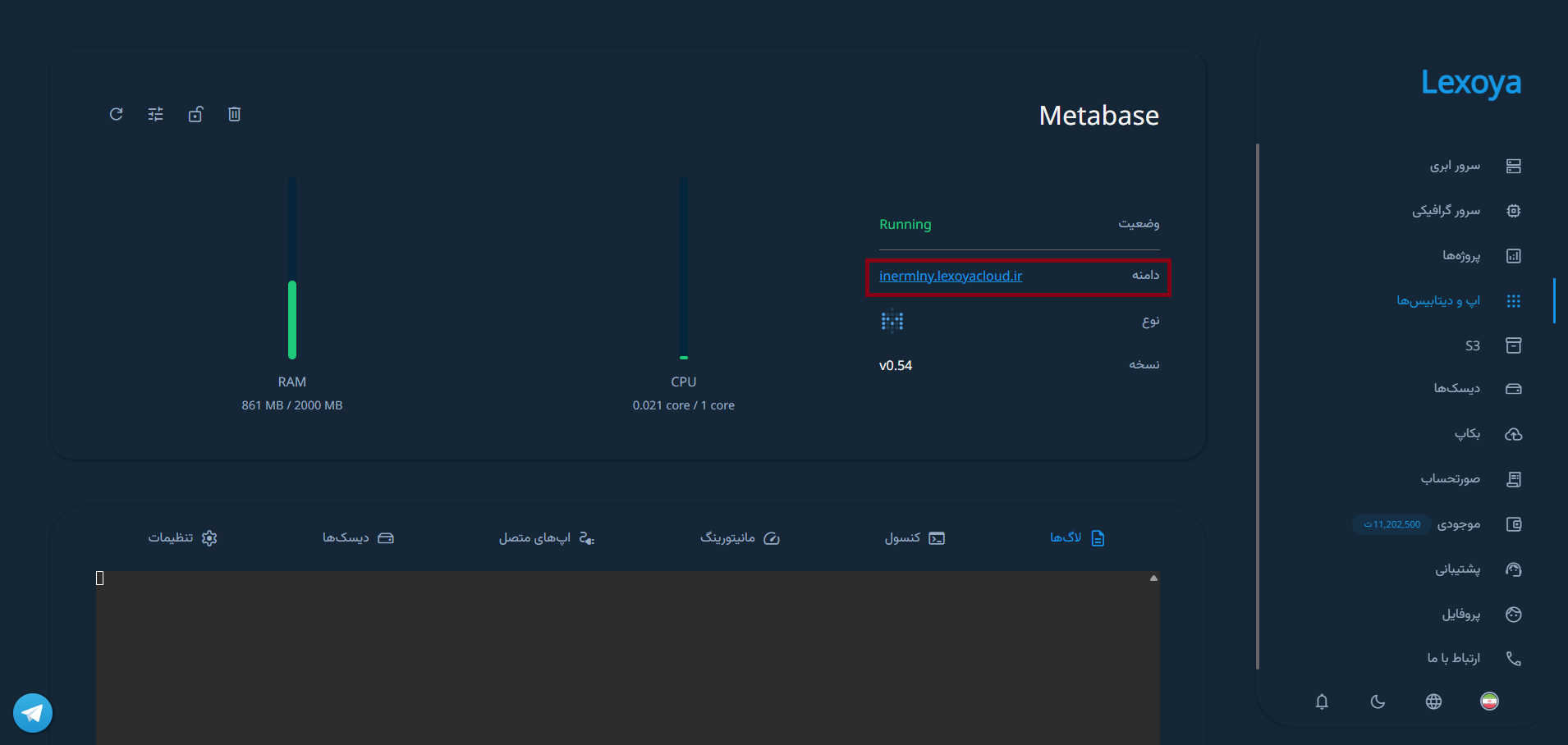Click the globe language icon
1568x745 pixels.
1433,702
